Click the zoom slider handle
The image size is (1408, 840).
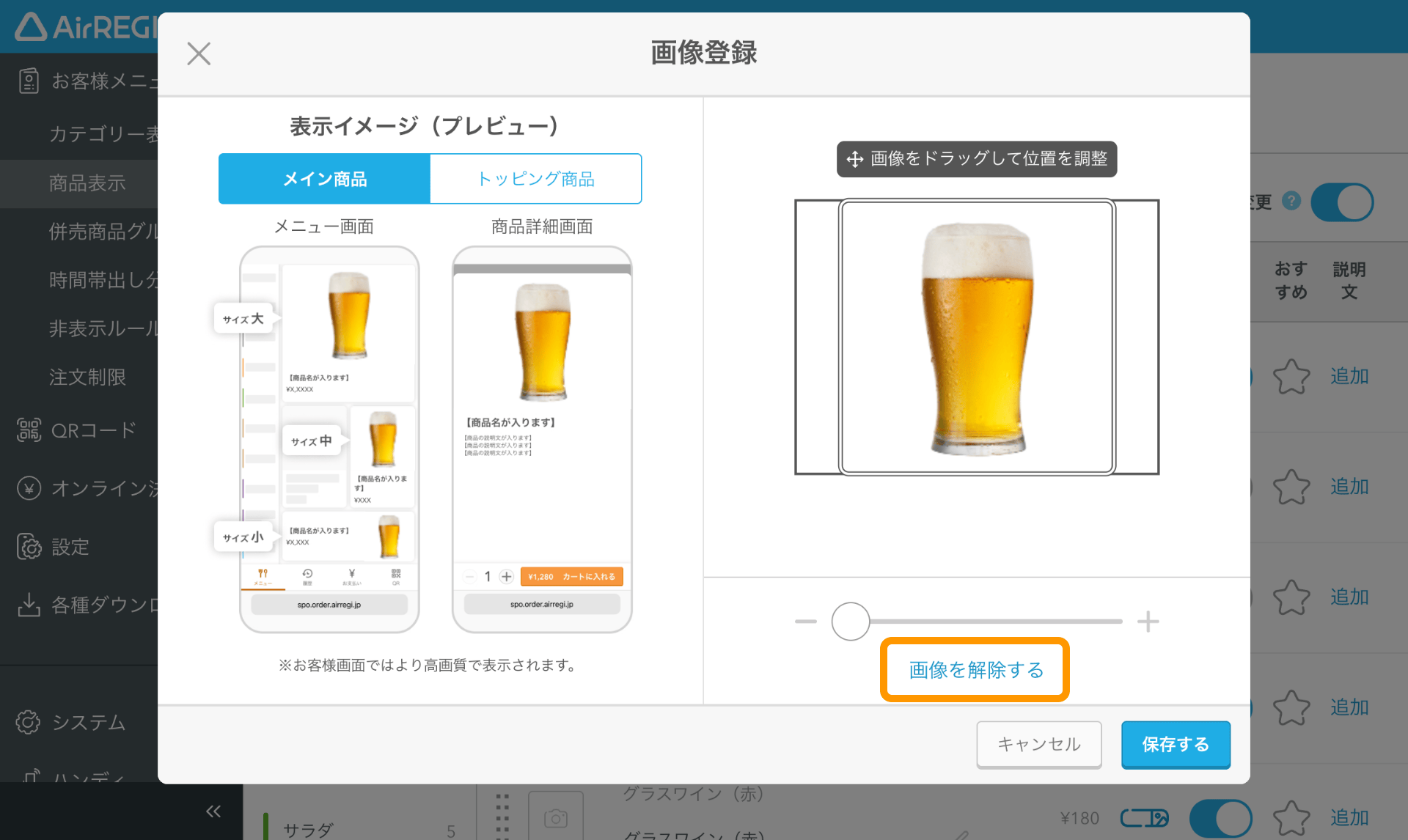click(x=851, y=622)
